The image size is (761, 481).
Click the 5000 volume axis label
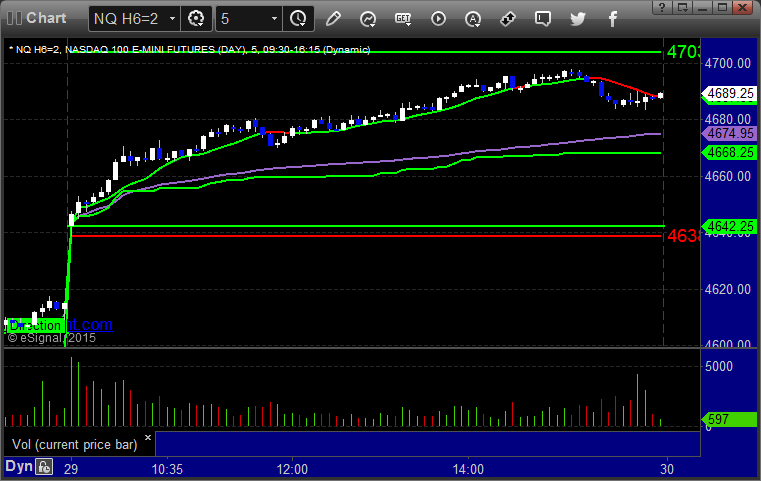pyautogui.click(x=719, y=366)
